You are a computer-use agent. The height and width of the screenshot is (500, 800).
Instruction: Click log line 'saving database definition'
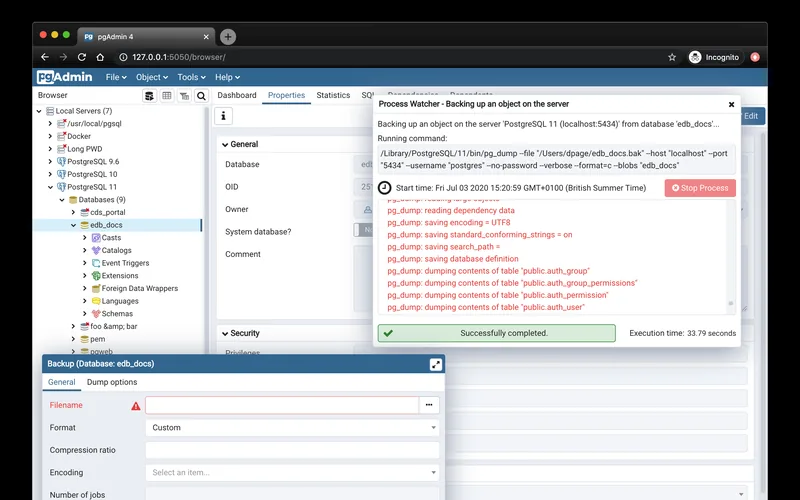point(453,259)
